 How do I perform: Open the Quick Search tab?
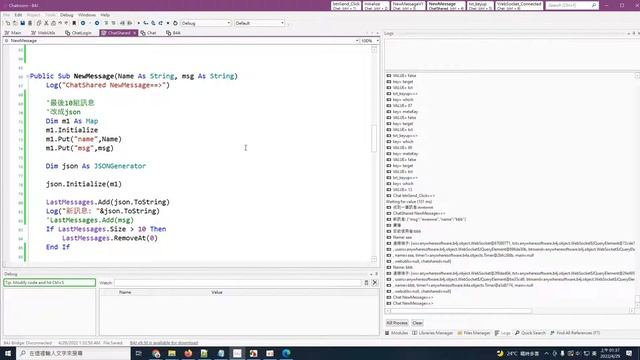530,333
